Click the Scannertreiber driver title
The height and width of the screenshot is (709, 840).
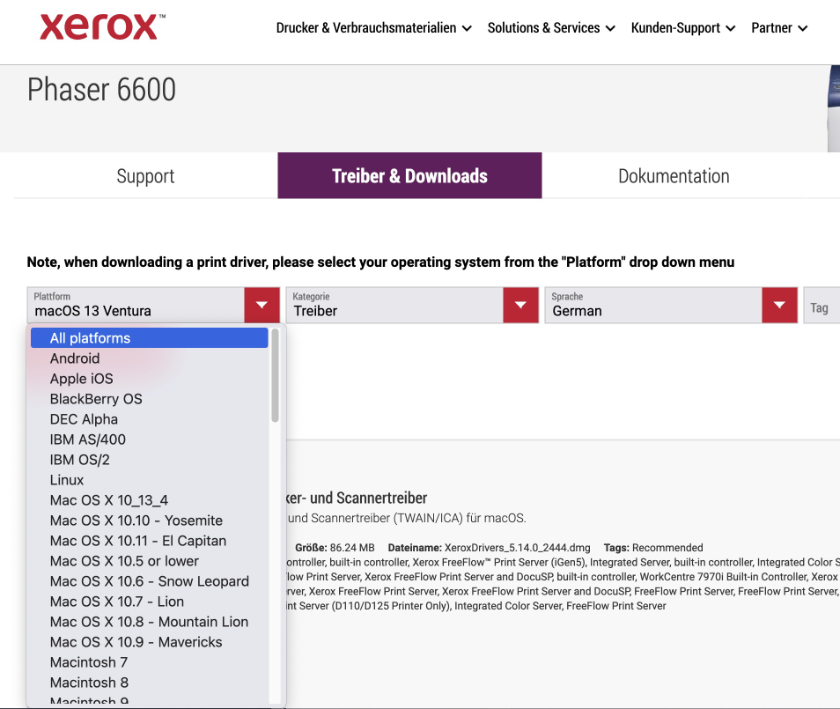click(x=357, y=498)
